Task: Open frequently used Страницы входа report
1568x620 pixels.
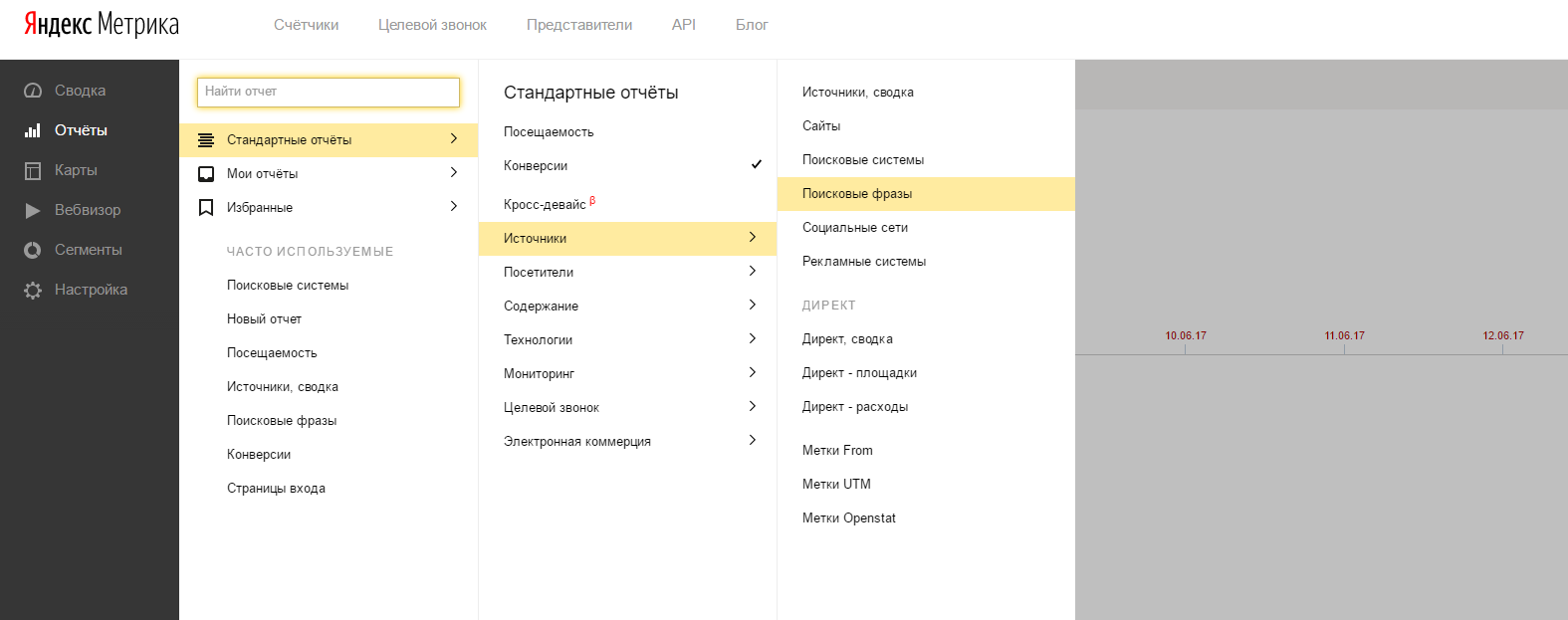Action: [276, 489]
